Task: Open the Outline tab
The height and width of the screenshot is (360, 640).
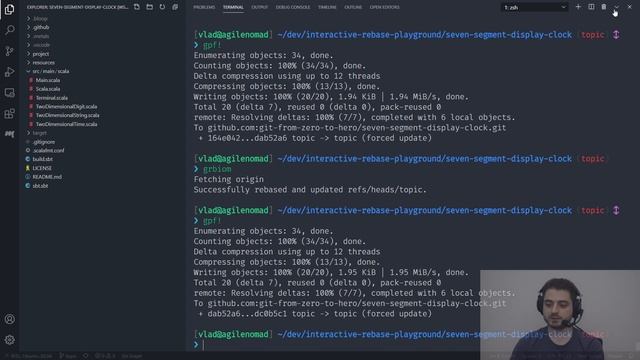Action: pyautogui.click(x=353, y=7)
